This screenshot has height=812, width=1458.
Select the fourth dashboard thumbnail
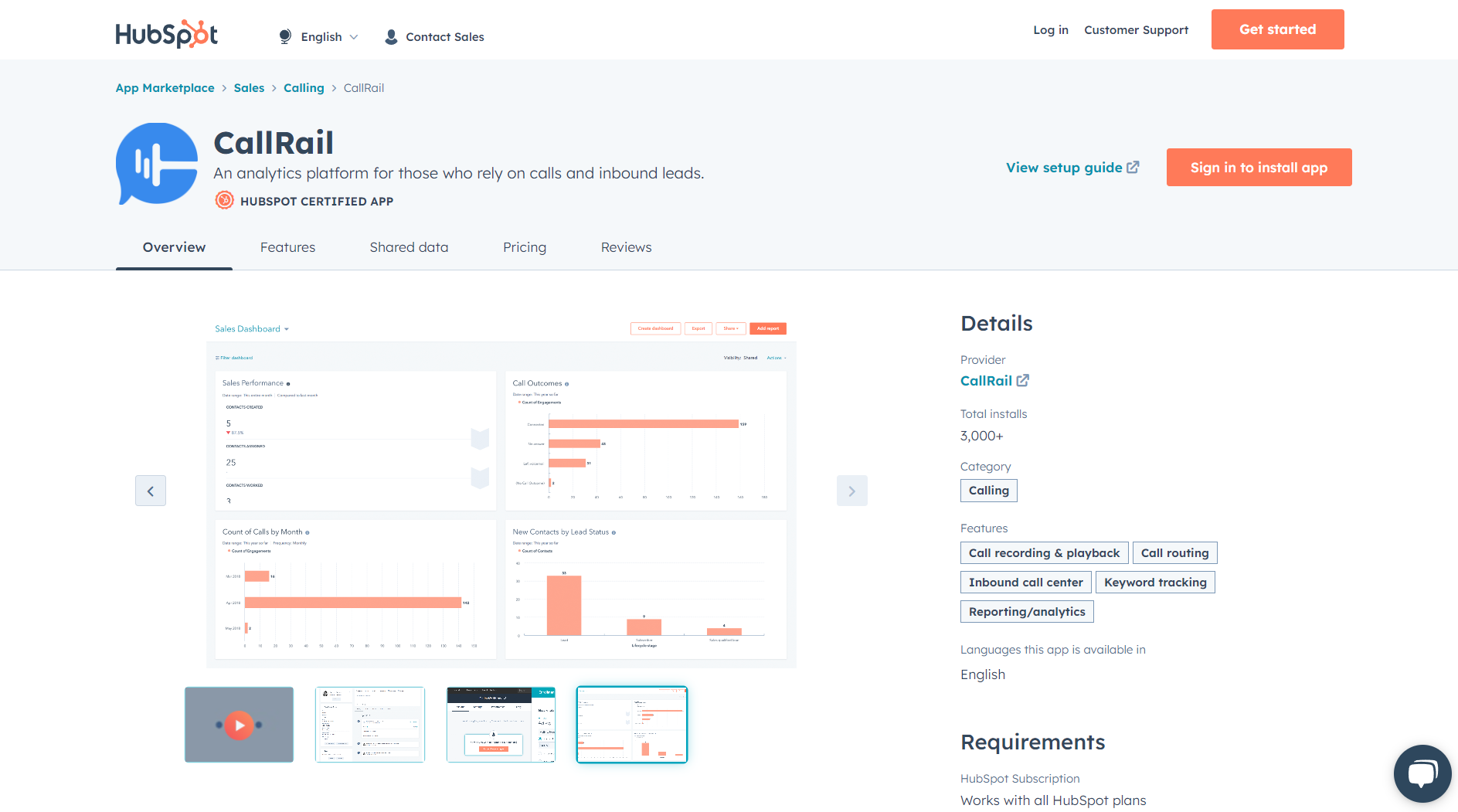coord(632,725)
